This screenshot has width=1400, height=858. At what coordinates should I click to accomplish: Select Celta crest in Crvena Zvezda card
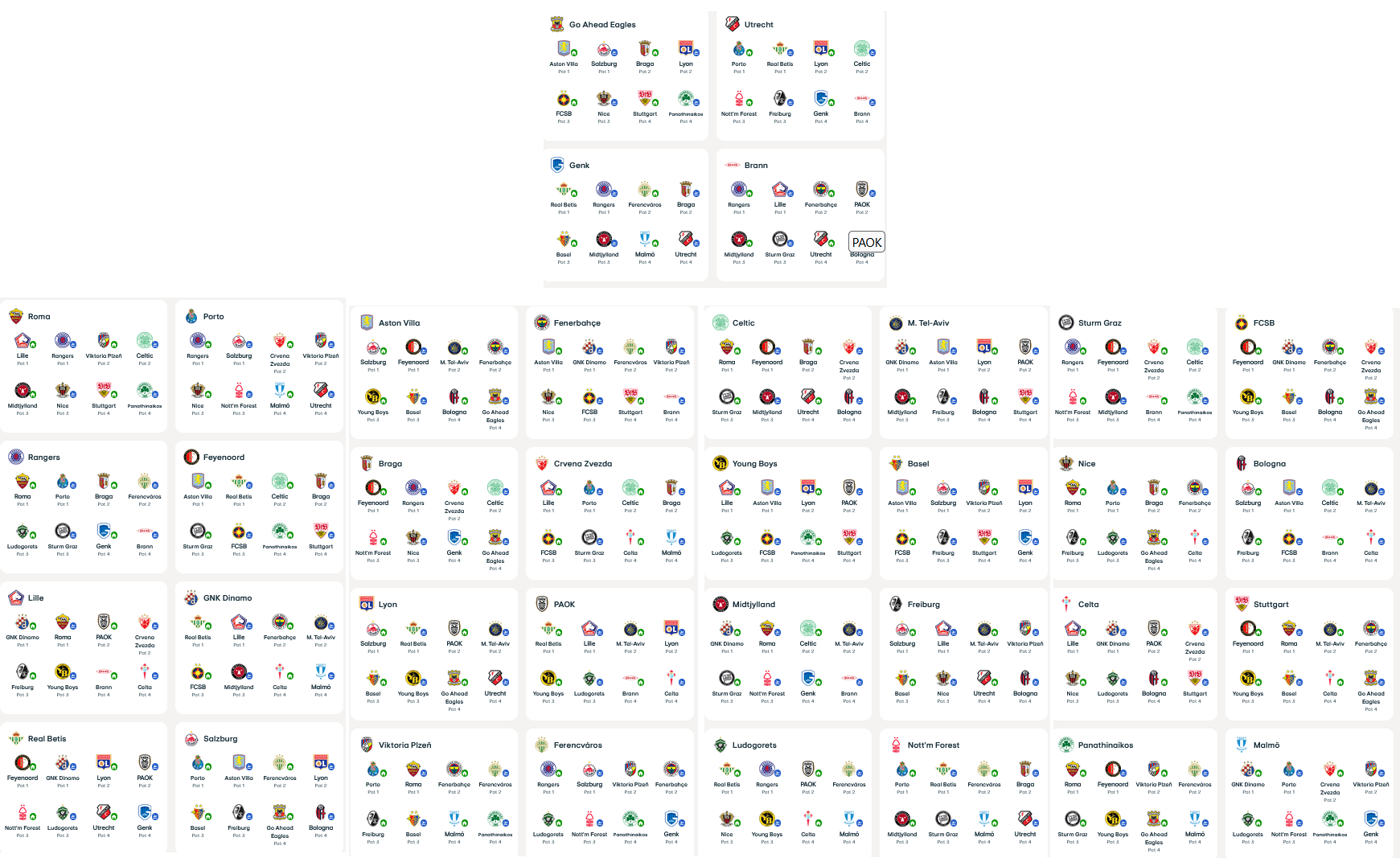[629, 538]
